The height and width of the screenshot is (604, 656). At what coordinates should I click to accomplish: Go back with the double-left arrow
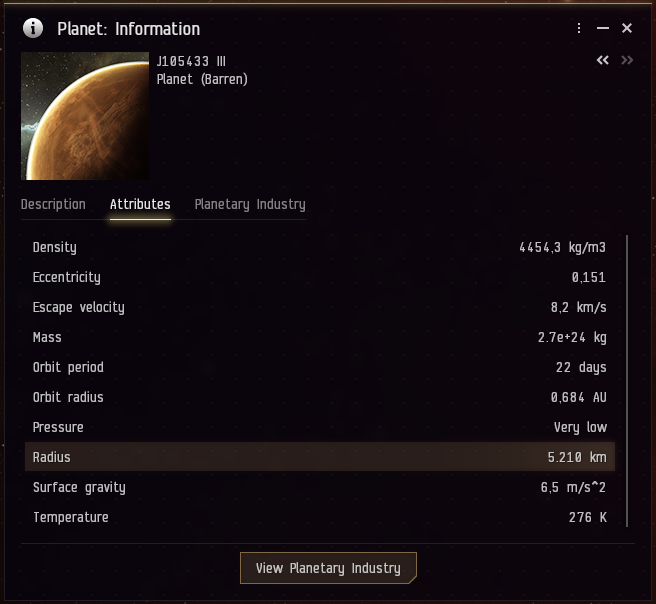(603, 61)
